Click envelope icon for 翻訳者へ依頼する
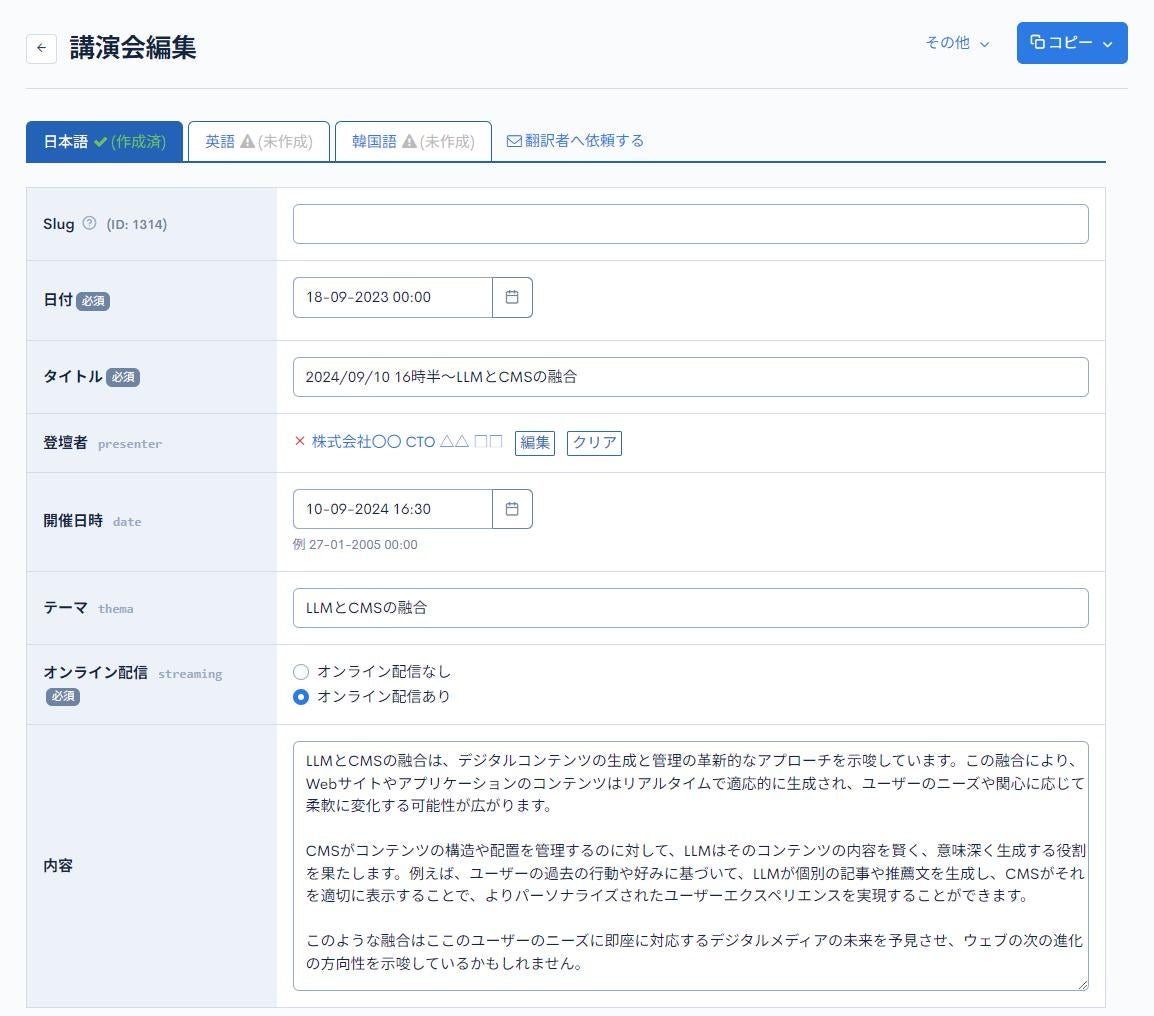The height and width of the screenshot is (1016, 1154). 514,141
